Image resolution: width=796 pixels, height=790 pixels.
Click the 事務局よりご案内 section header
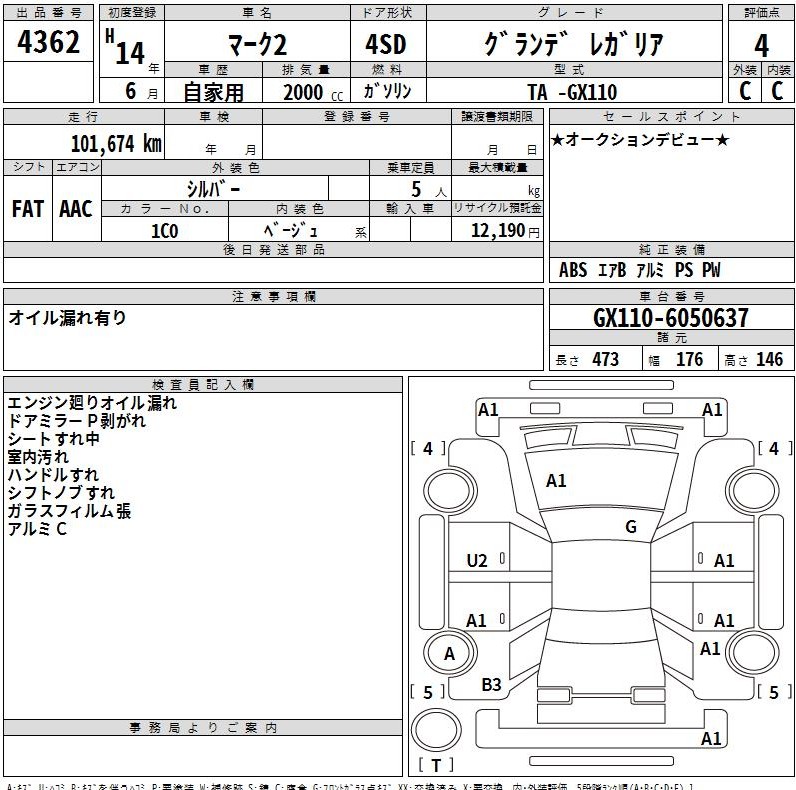point(203,727)
